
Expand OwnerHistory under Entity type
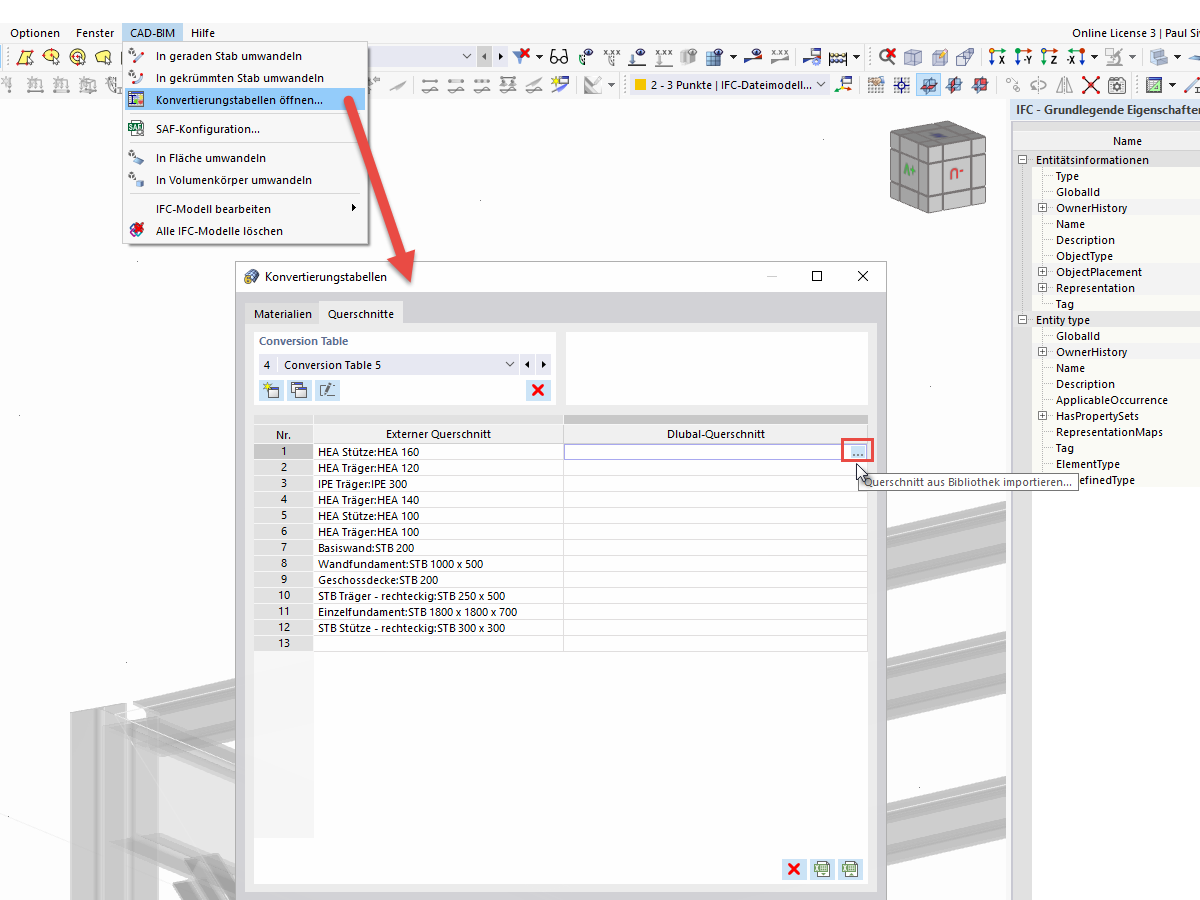1042,352
